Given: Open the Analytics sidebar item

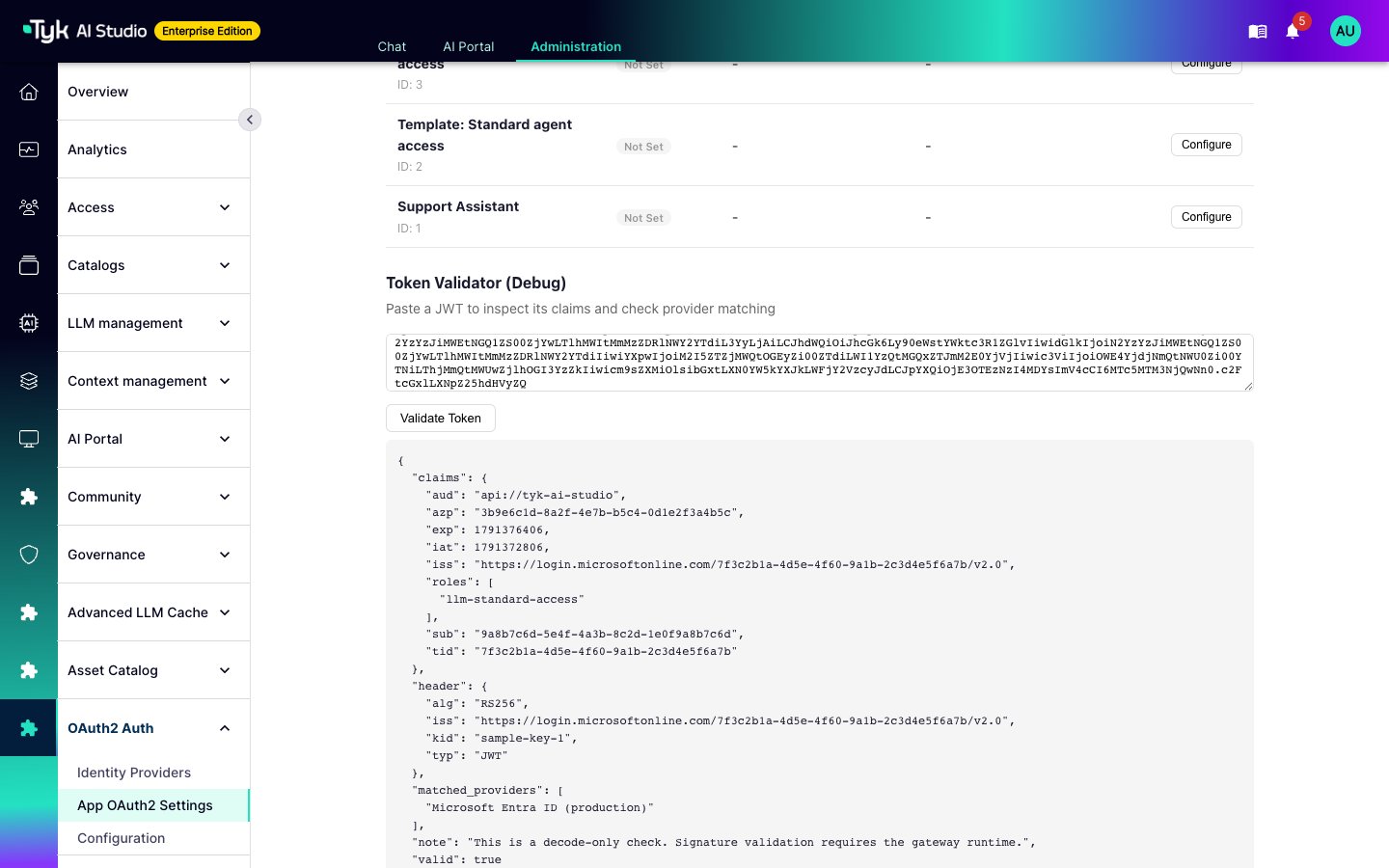Looking at the screenshot, I should (x=154, y=149).
